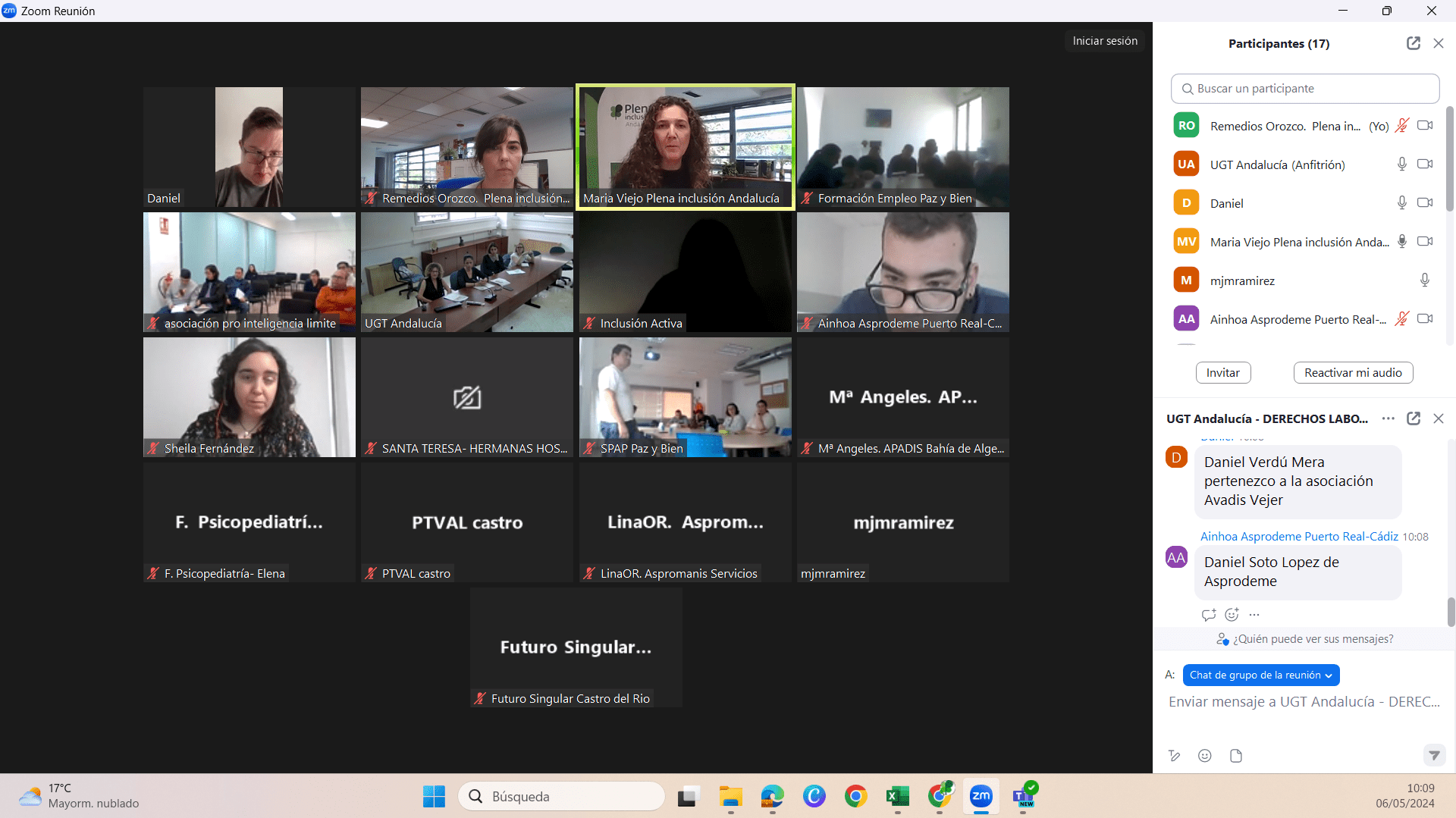Pop out the chat panel window
The width and height of the screenshot is (1456, 818).
(x=1413, y=418)
